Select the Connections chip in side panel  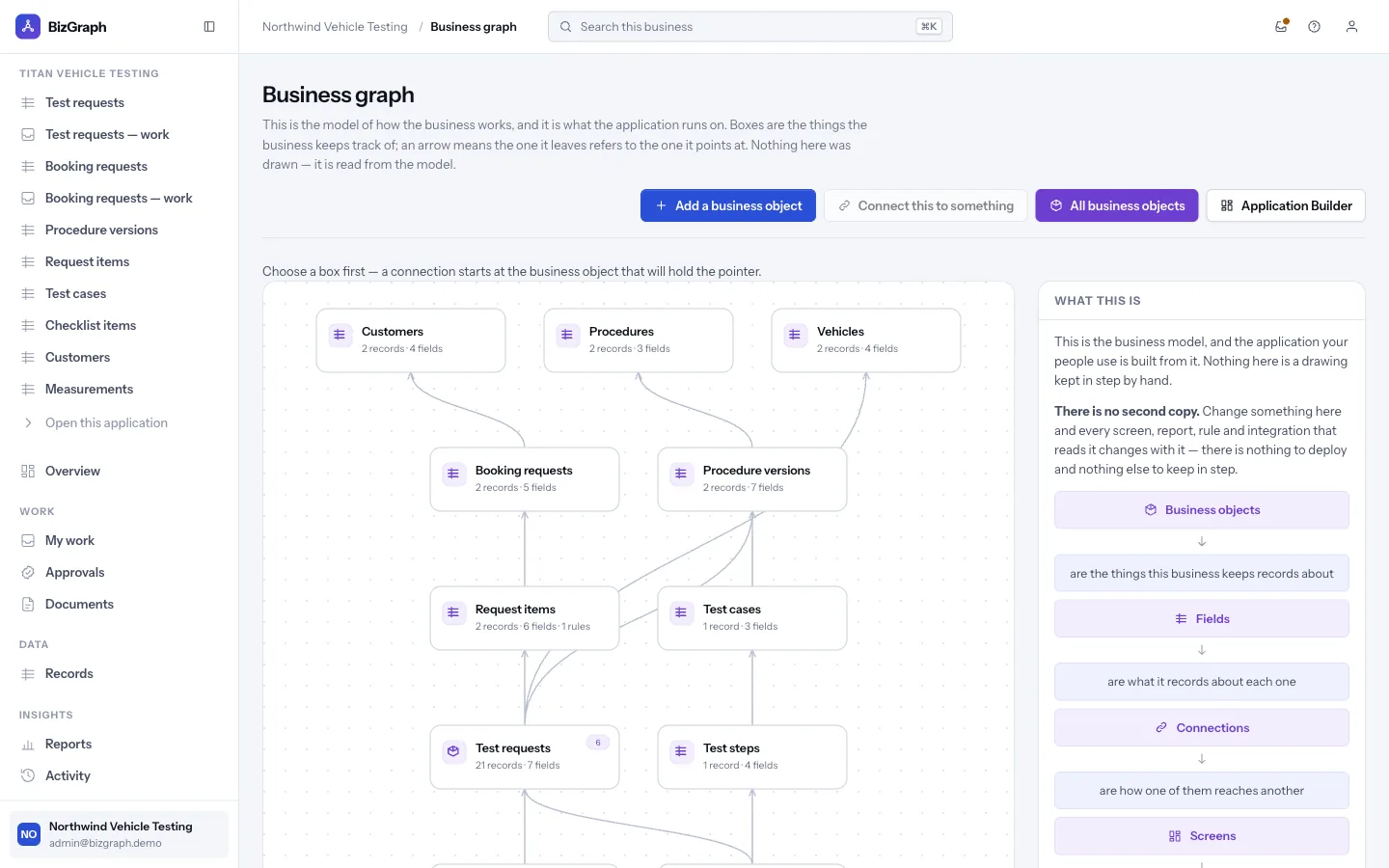(1202, 728)
